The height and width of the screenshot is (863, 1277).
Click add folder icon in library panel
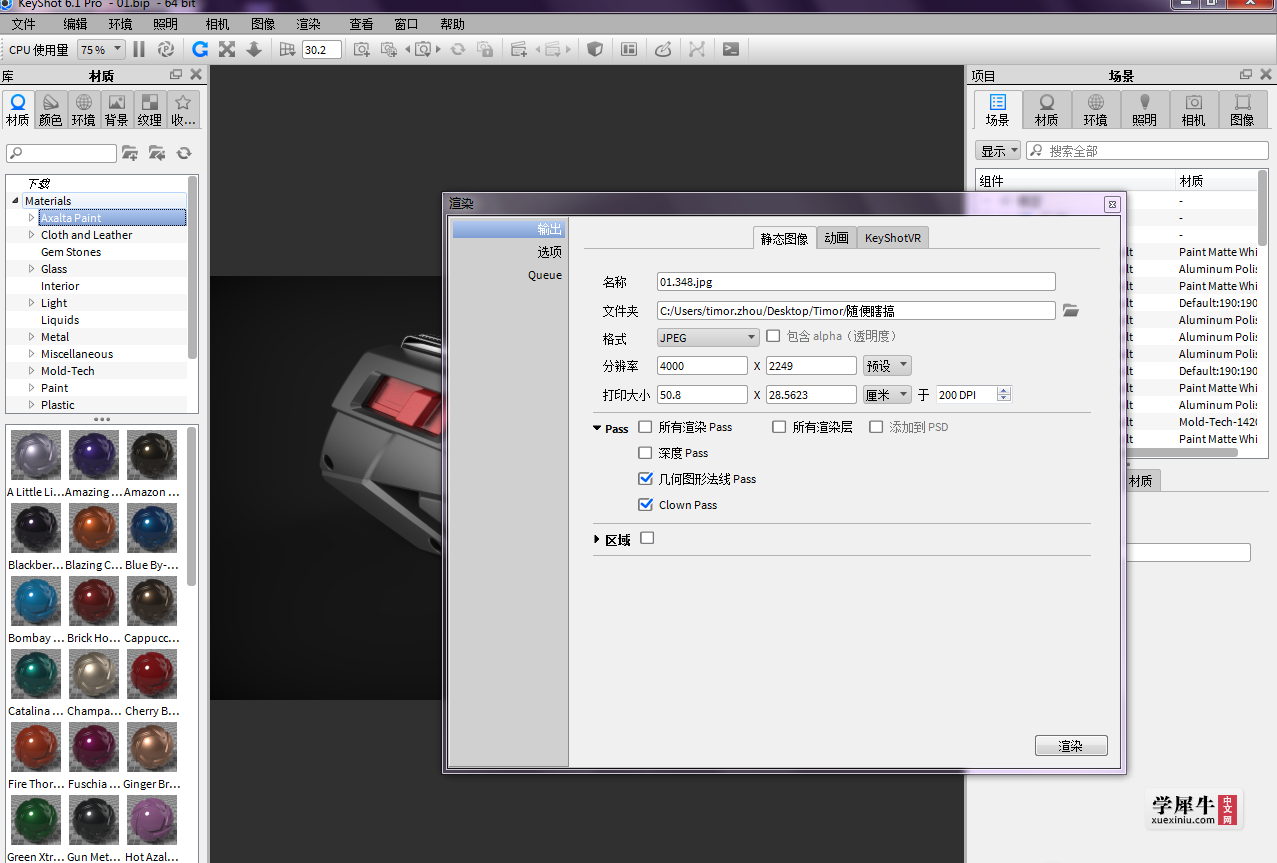coord(130,153)
